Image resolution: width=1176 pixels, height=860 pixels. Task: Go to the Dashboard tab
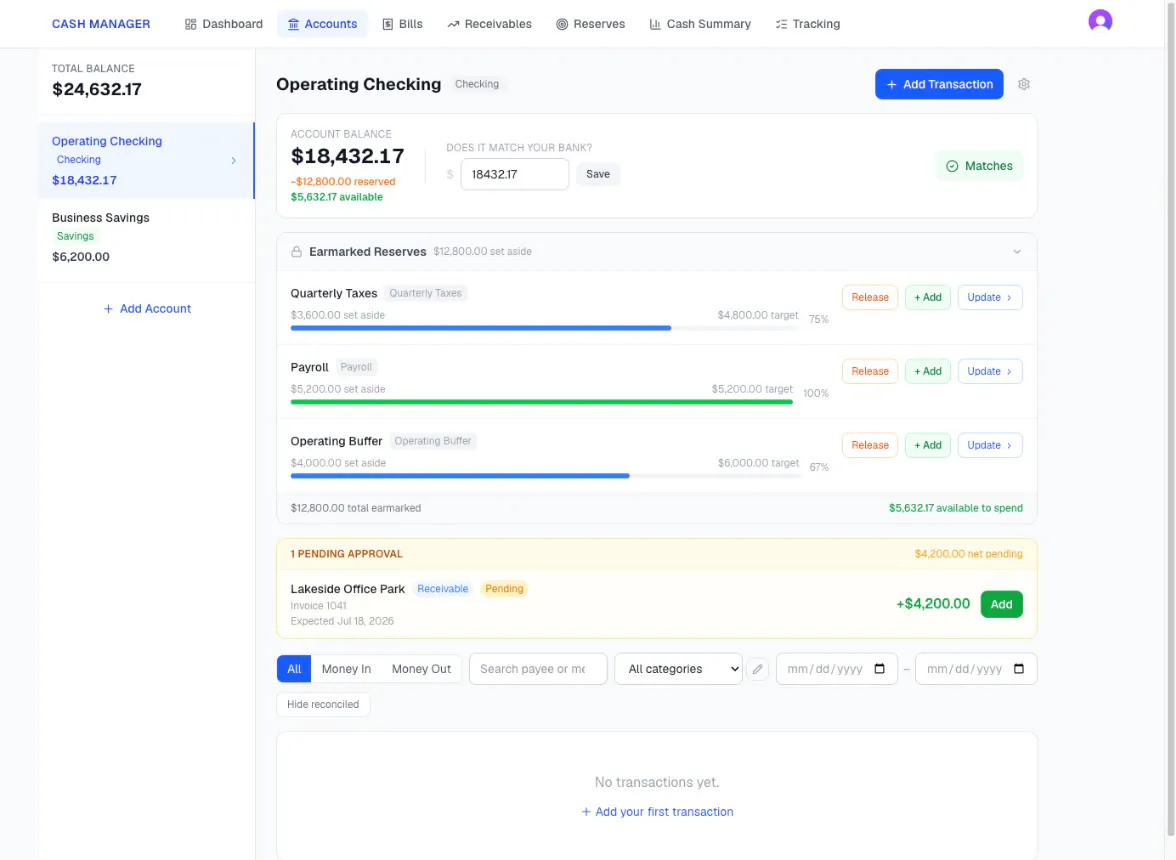224,24
